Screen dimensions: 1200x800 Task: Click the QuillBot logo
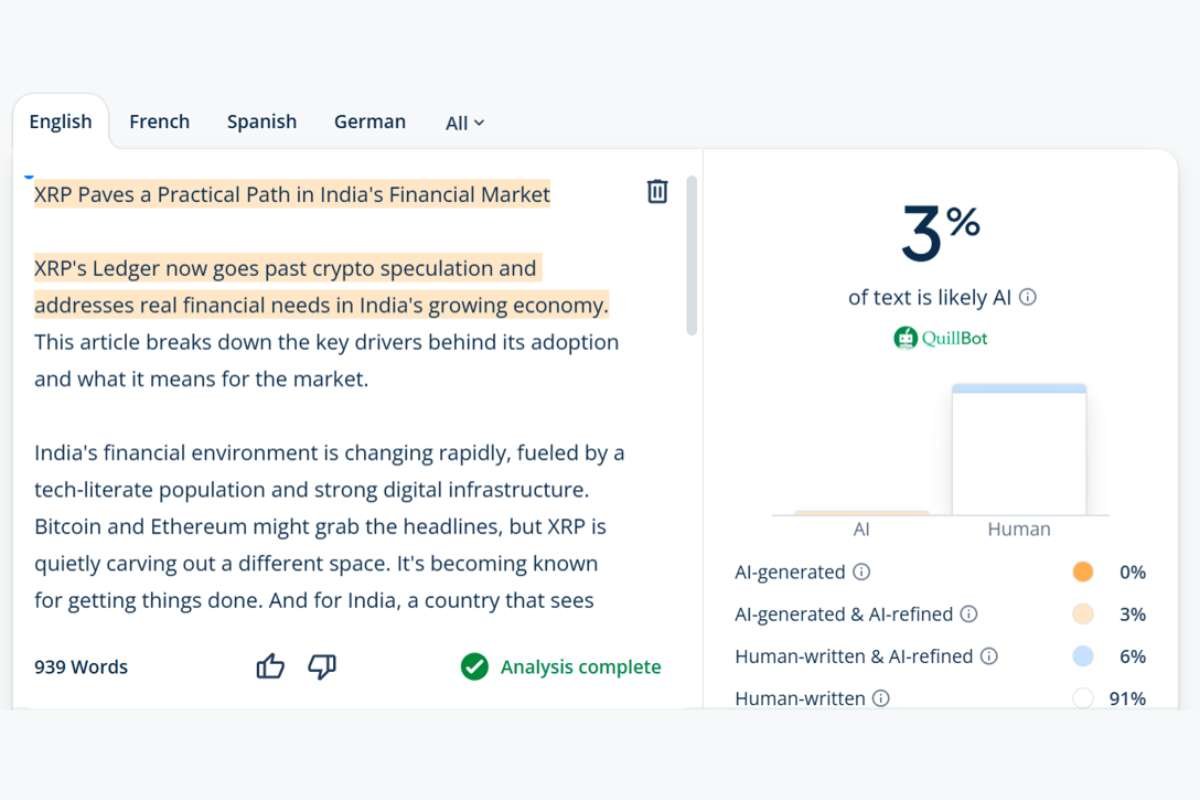pyautogui.click(x=940, y=338)
